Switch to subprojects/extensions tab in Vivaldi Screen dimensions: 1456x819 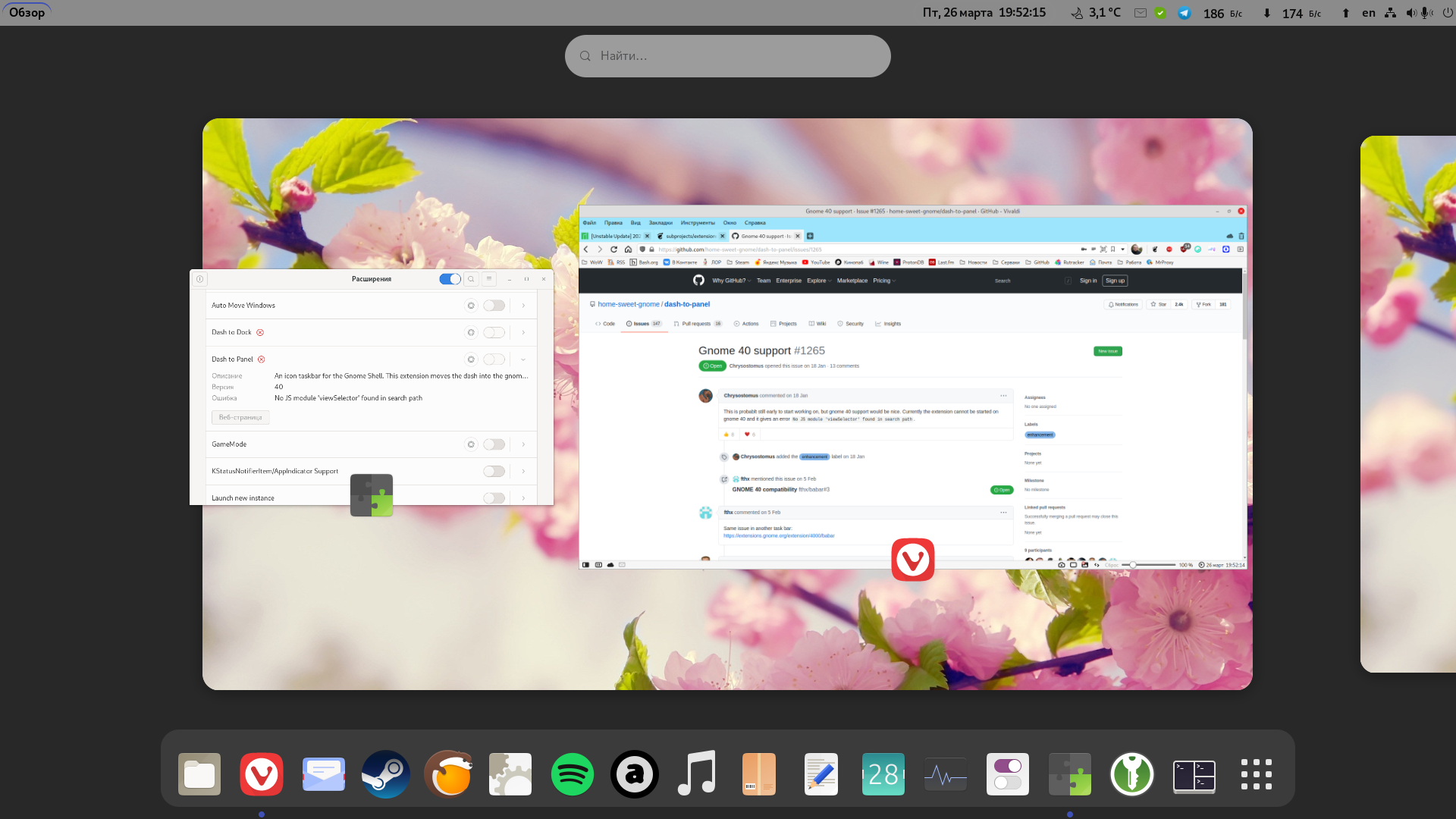click(691, 236)
